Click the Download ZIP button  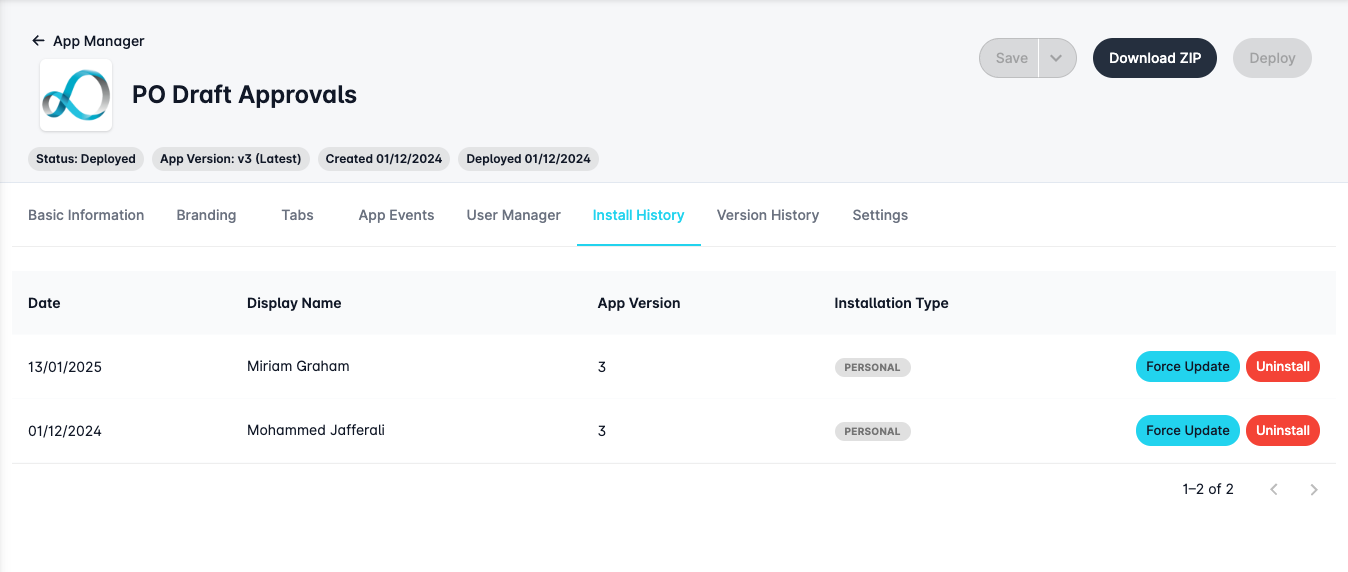pyautogui.click(x=1154, y=58)
